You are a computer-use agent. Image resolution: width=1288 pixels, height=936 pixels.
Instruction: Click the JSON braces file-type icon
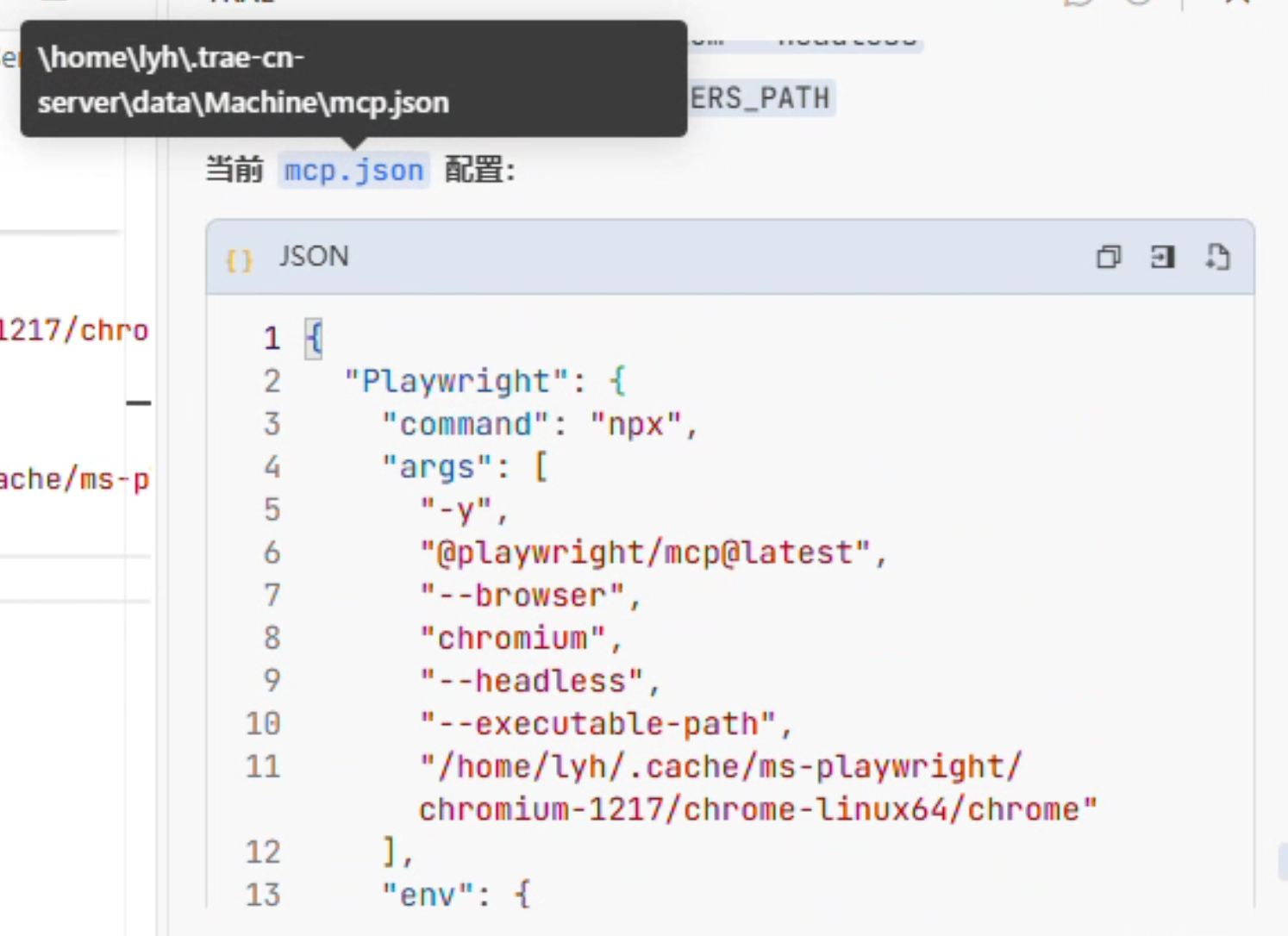[x=239, y=259]
